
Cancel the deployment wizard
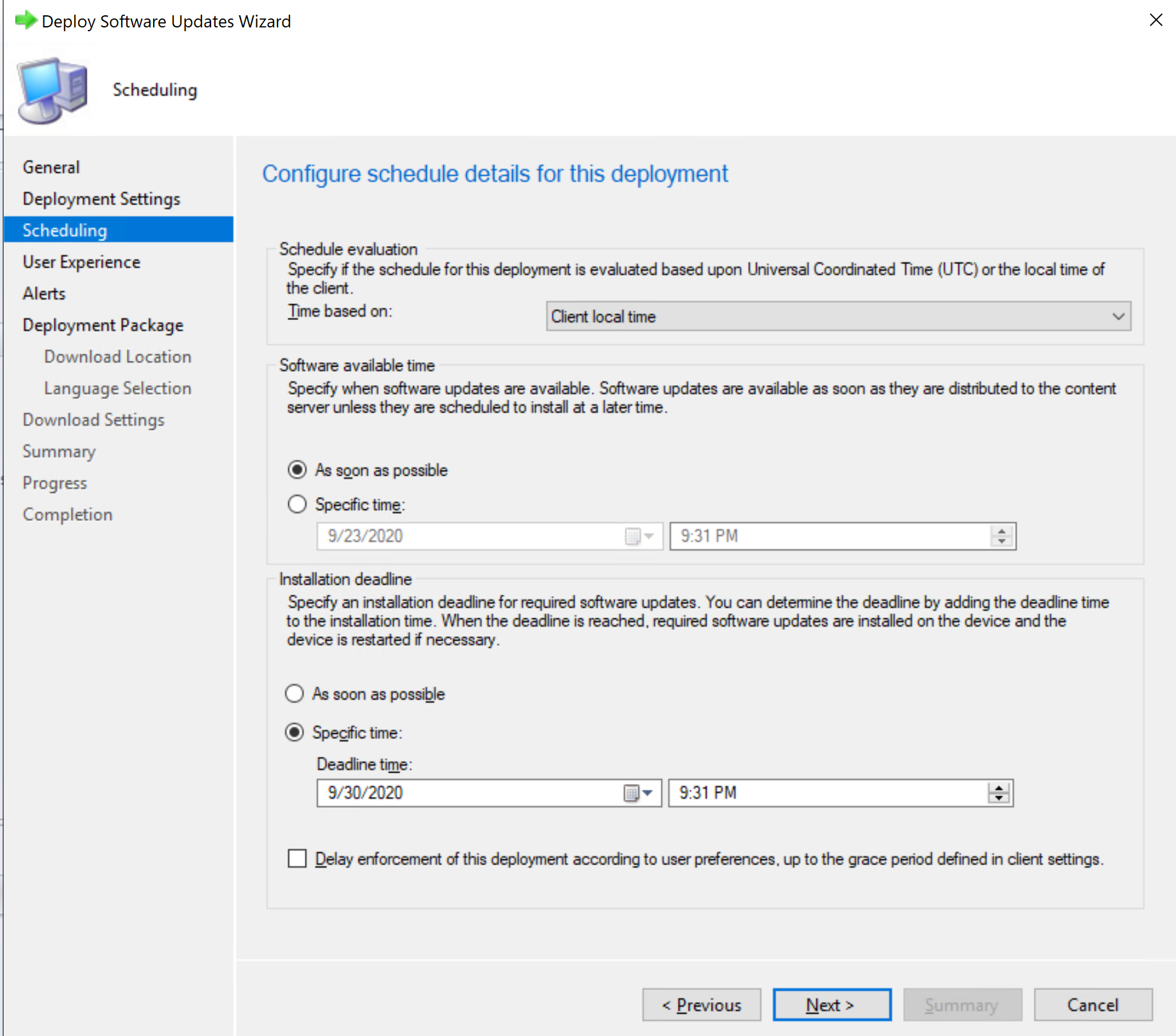pyautogui.click(x=1092, y=1005)
